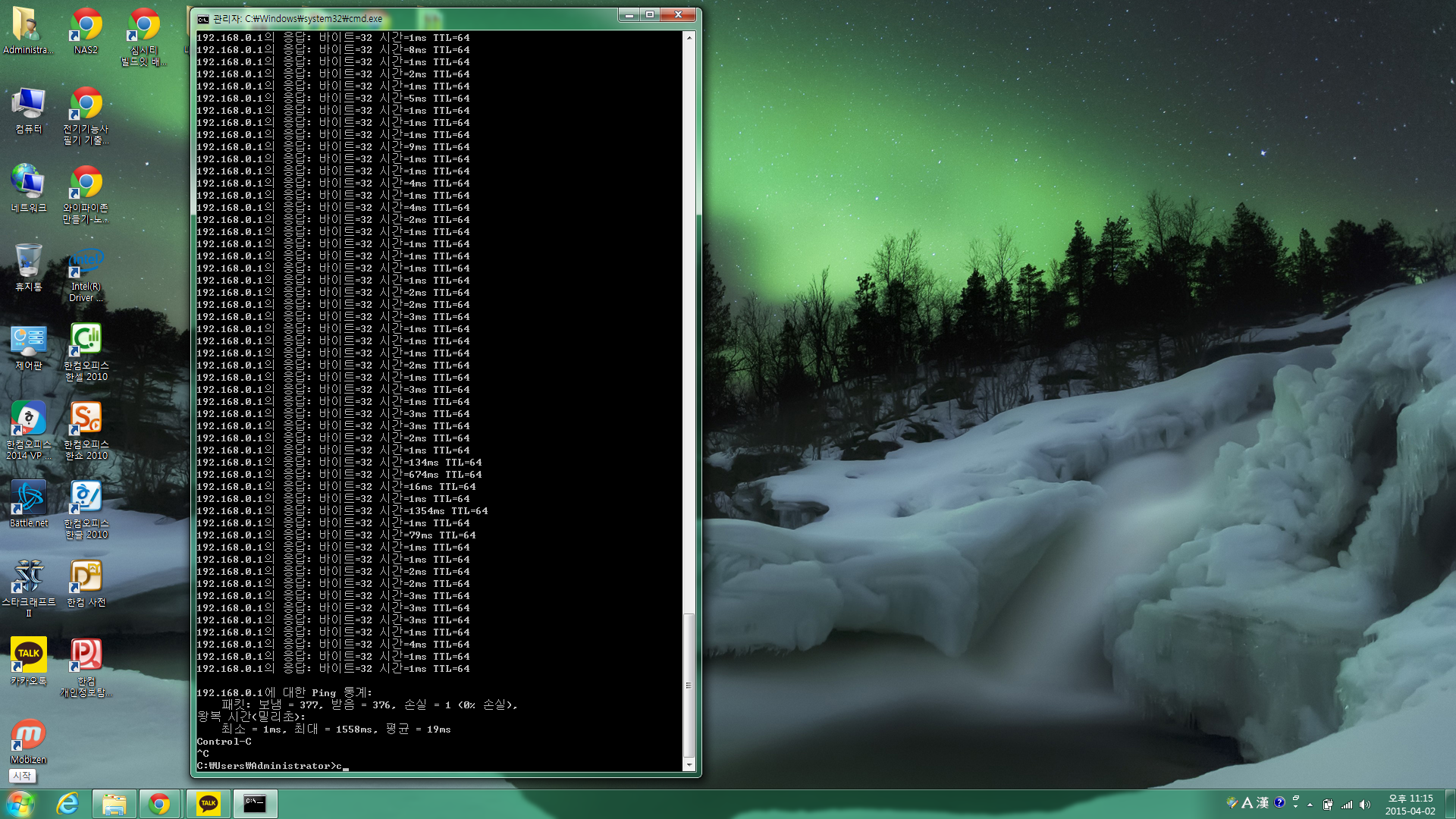Select the 휴지통 recycle bin icon
Screen dimensions: 1456x819
(x=29, y=268)
